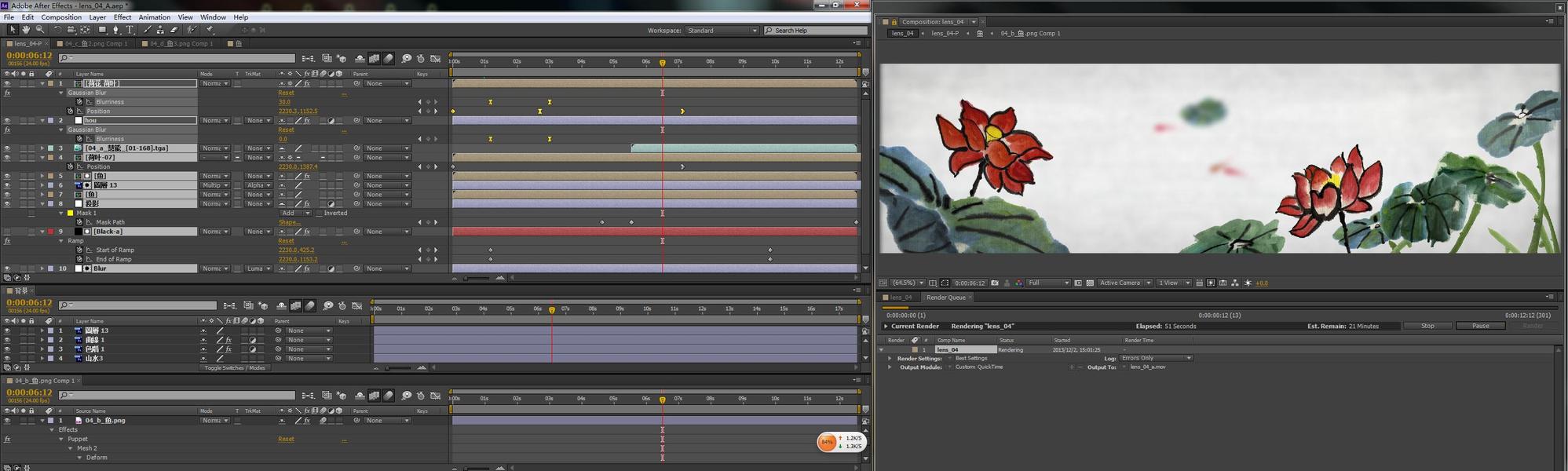Select the Pen tool
1568x471 pixels.
[x=116, y=30]
